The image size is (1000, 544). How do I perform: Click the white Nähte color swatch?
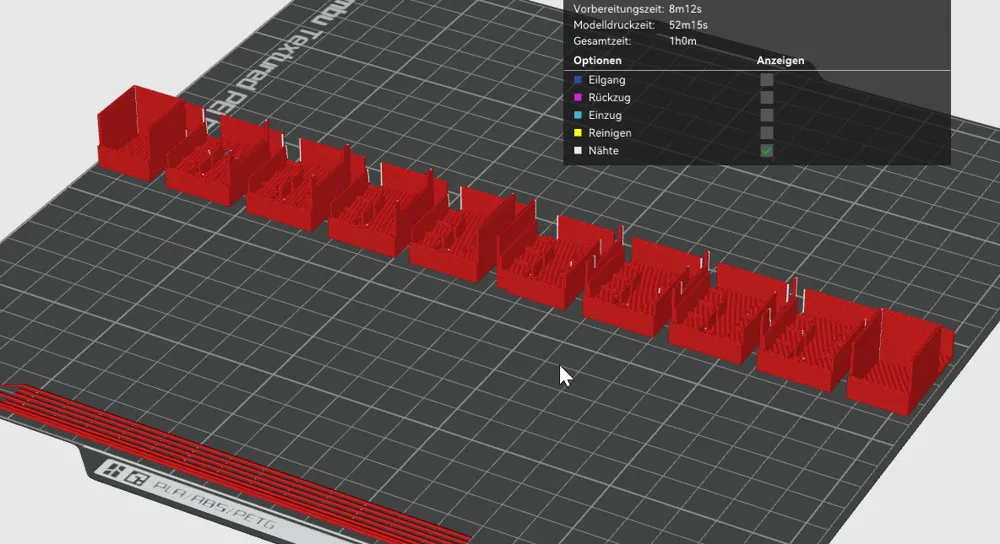click(x=578, y=151)
